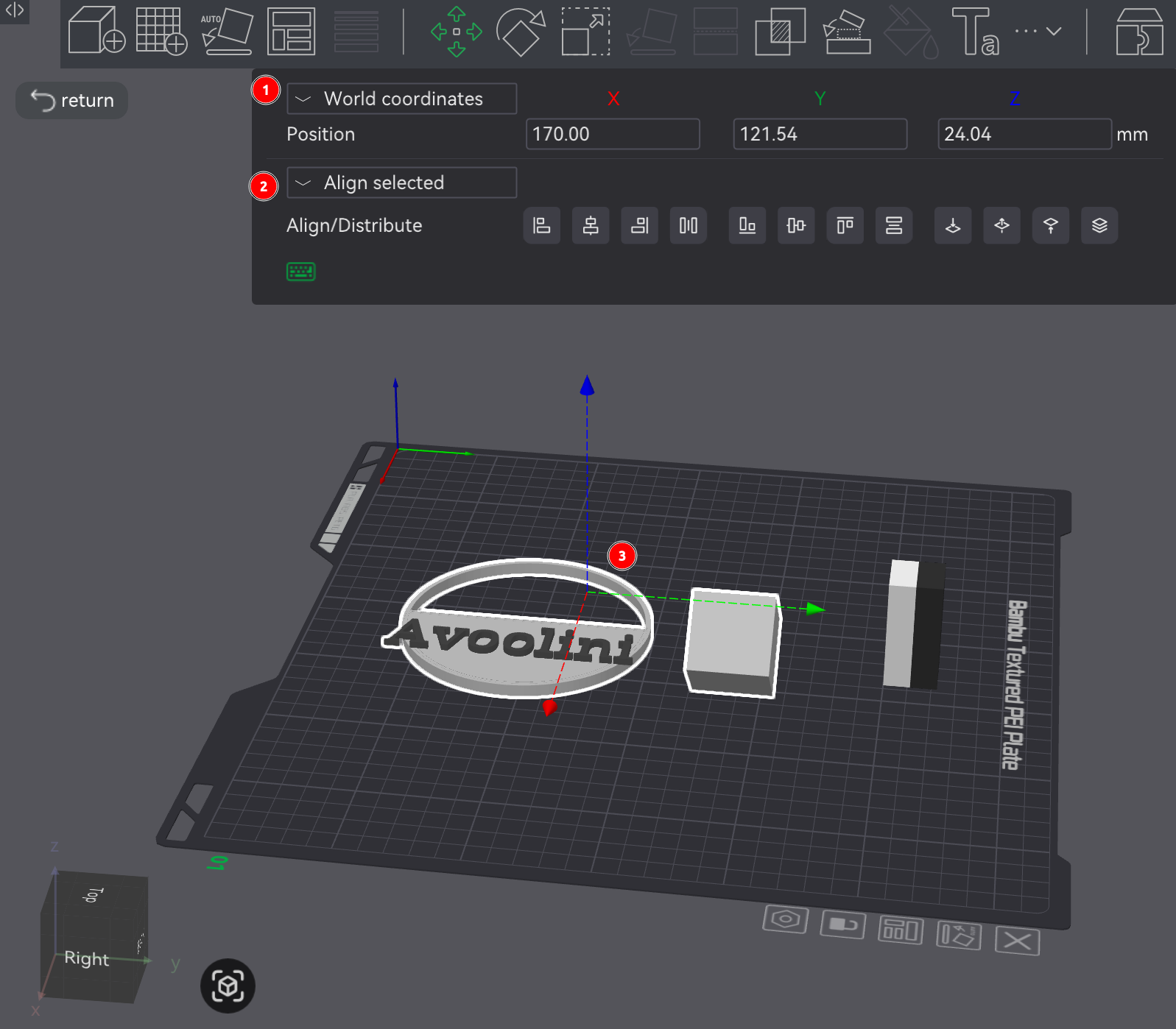Click the green keyboard shortcuts icon

[x=301, y=272]
